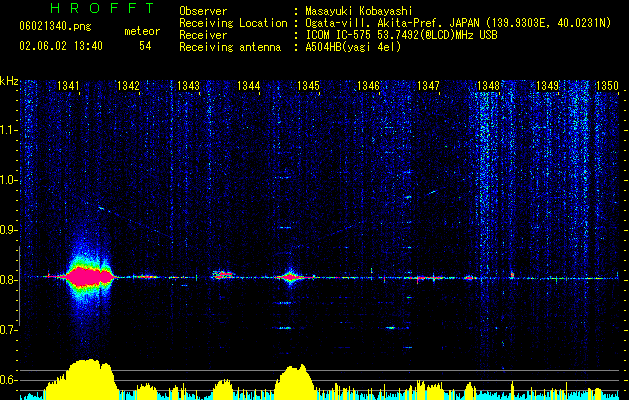Click the 1346 time marker
This screenshot has width=629, height=400.
(368, 86)
